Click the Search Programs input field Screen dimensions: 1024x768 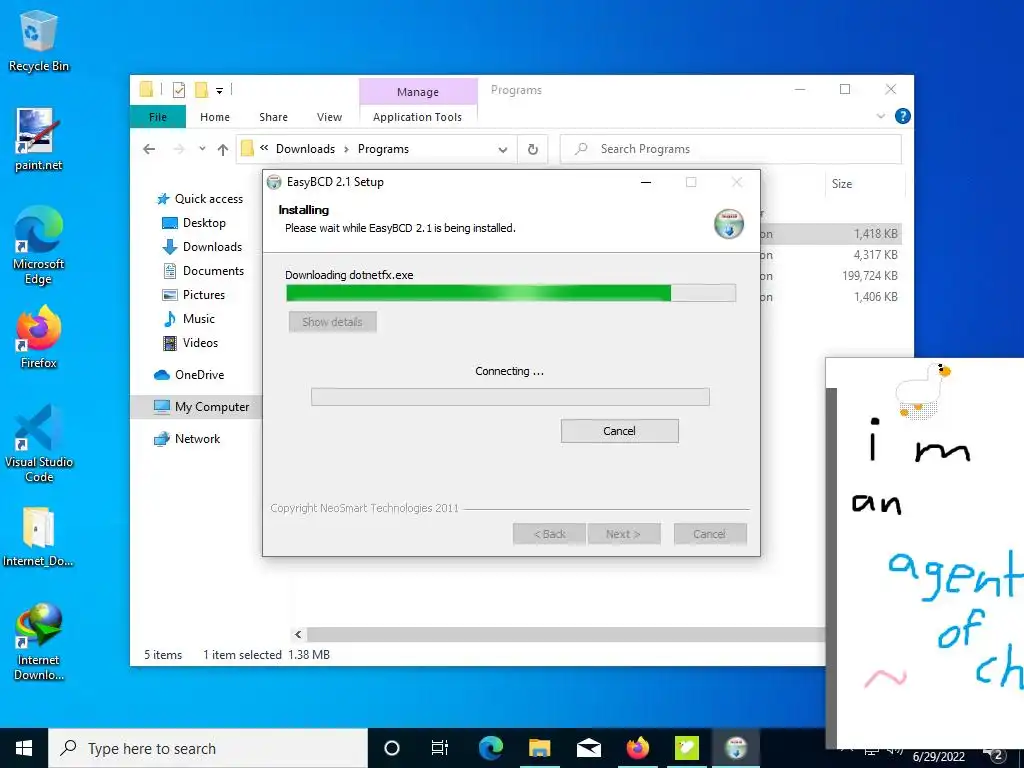pos(731,149)
